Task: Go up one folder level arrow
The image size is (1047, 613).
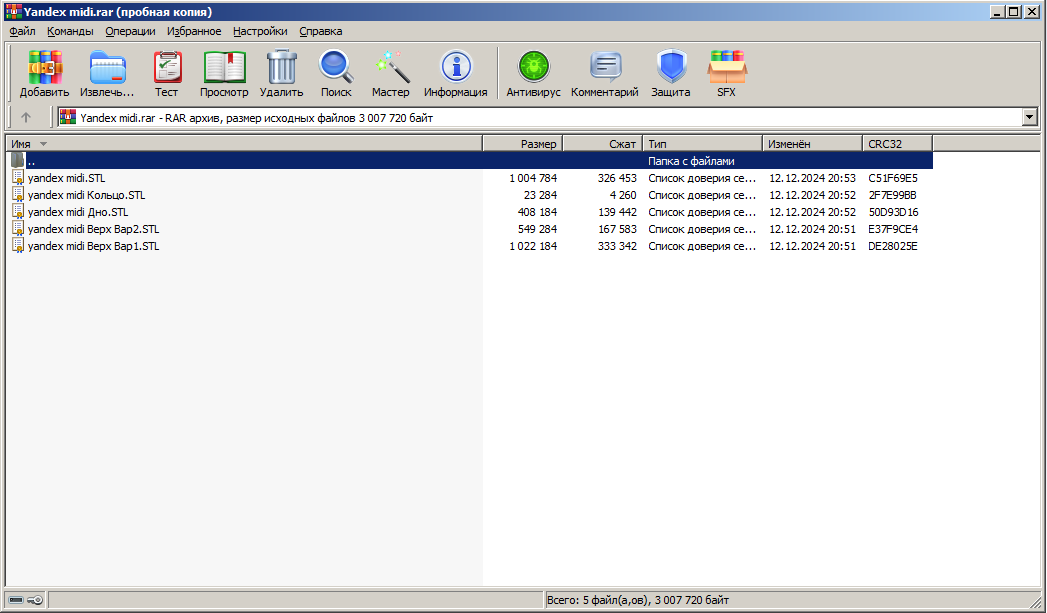Action: pyautogui.click(x=26, y=118)
